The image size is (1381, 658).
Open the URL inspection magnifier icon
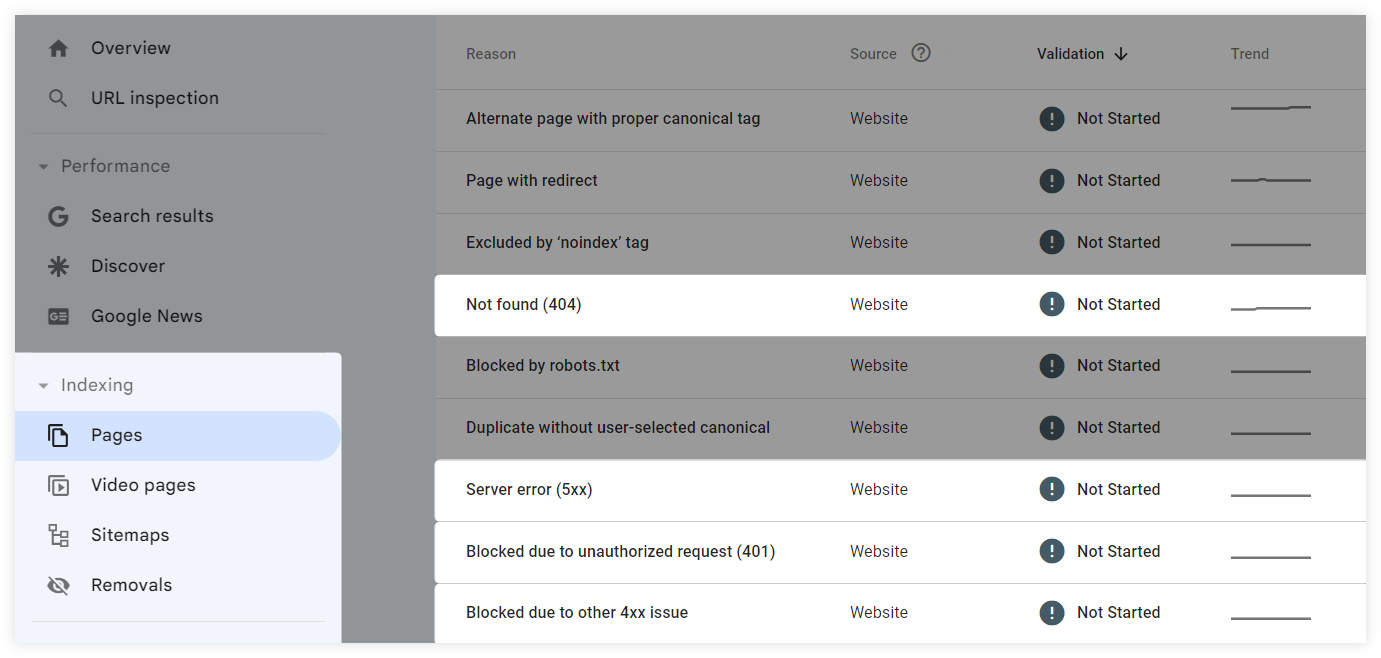(x=58, y=97)
